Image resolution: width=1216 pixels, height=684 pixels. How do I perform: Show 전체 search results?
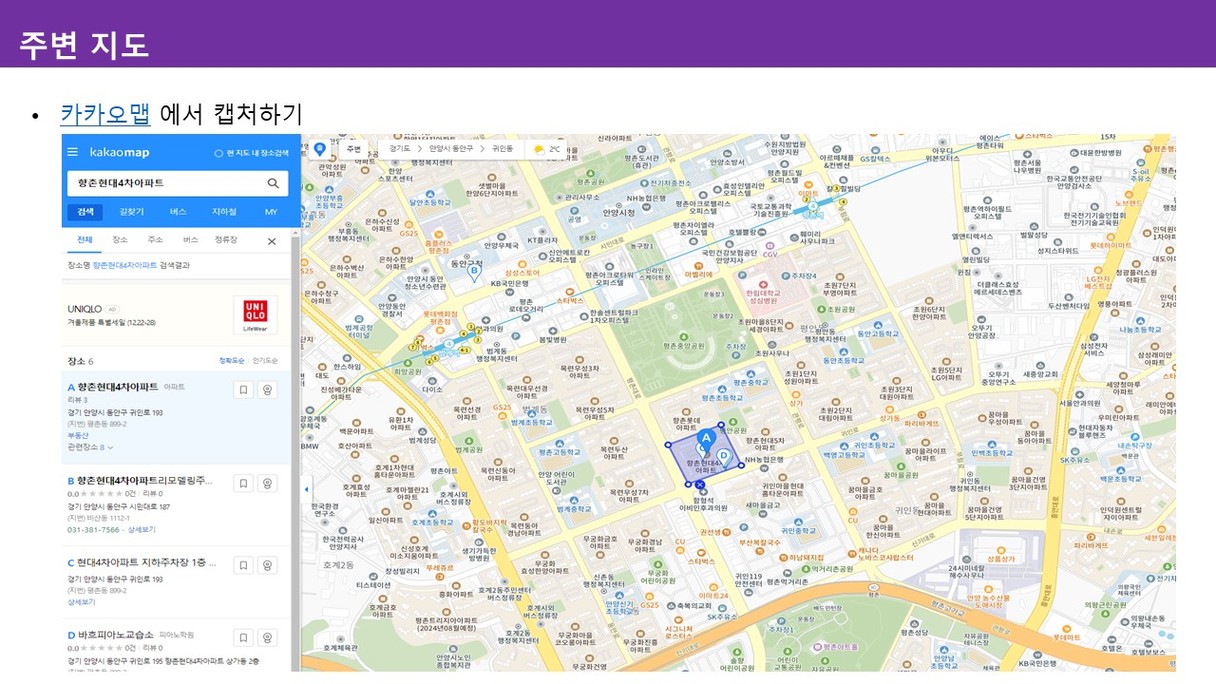(85, 240)
